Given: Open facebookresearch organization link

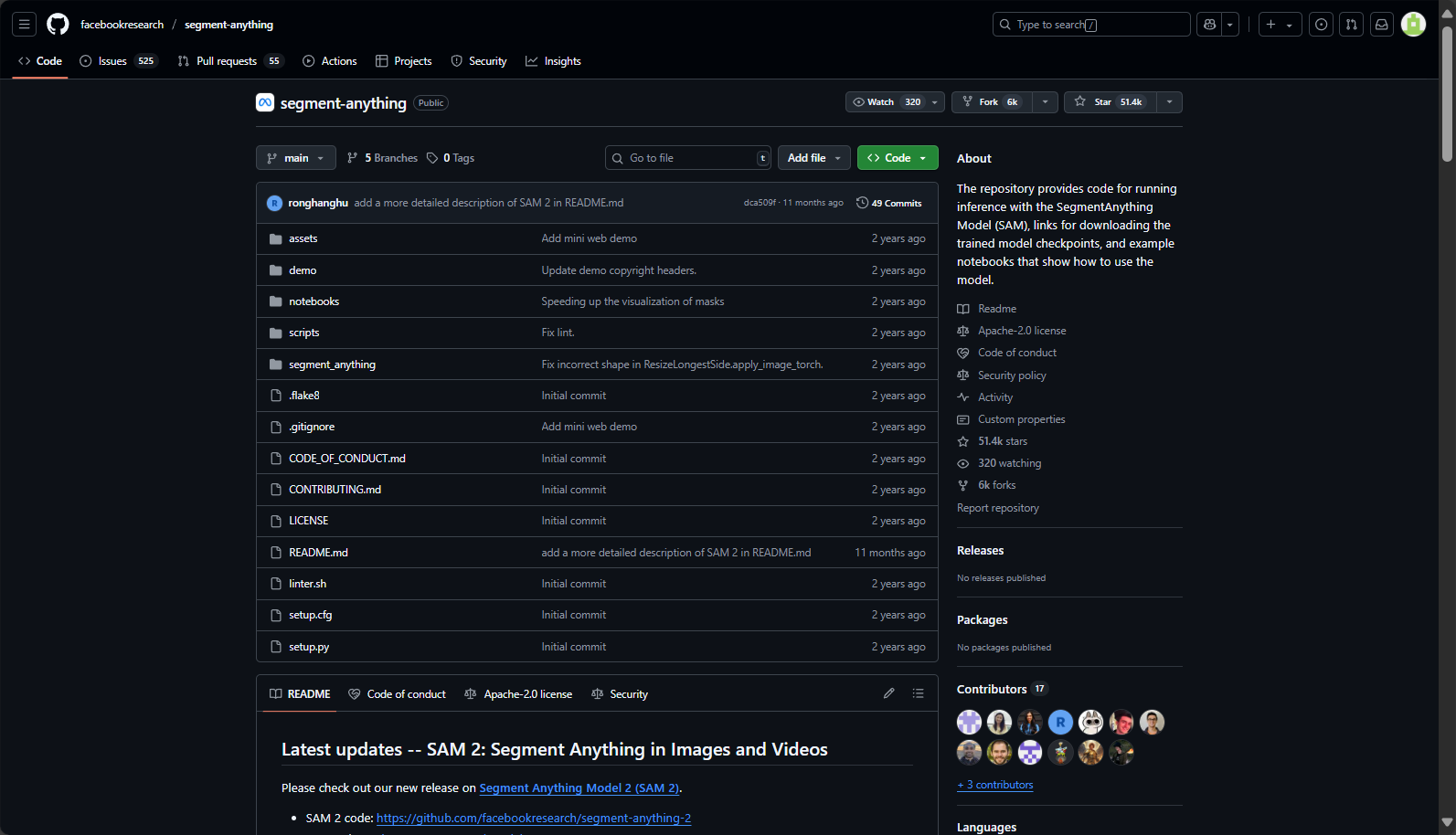Looking at the screenshot, I should coord(122,25).
